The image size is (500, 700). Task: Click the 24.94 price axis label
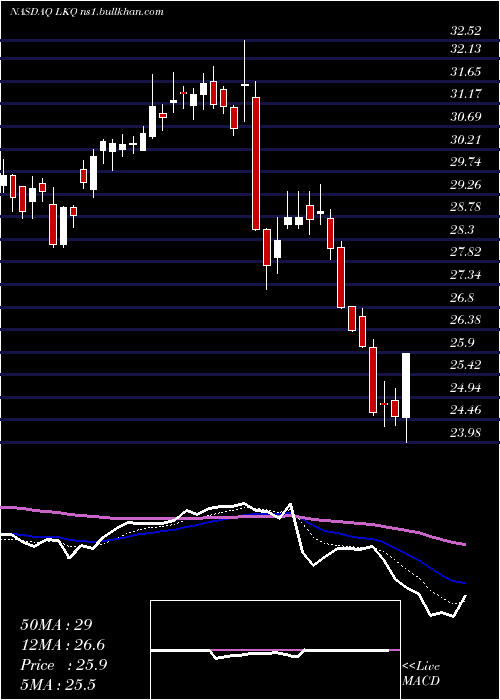(466, 388)
